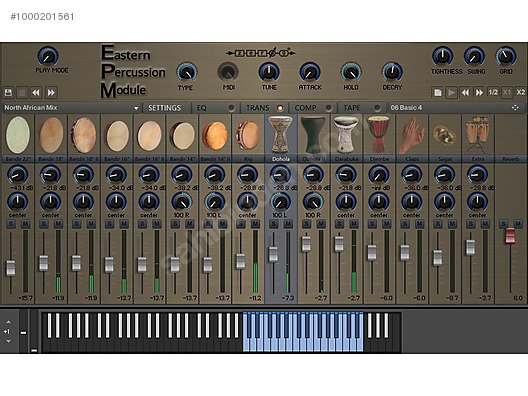Select the Extra congas image
Image resolution: width=528 pixels, height=396 pixels.
477,135
